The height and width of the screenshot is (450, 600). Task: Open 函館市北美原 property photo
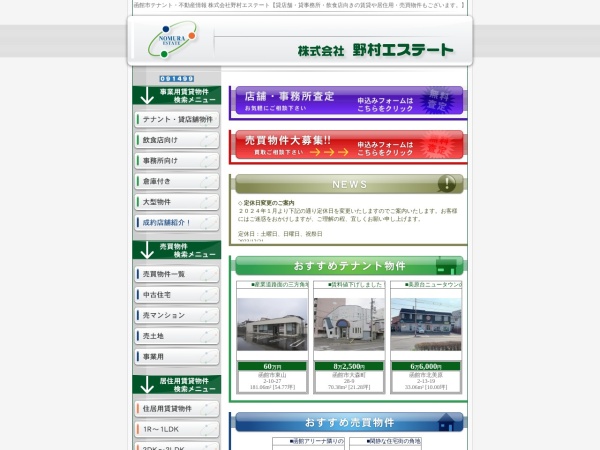(426, 324)
